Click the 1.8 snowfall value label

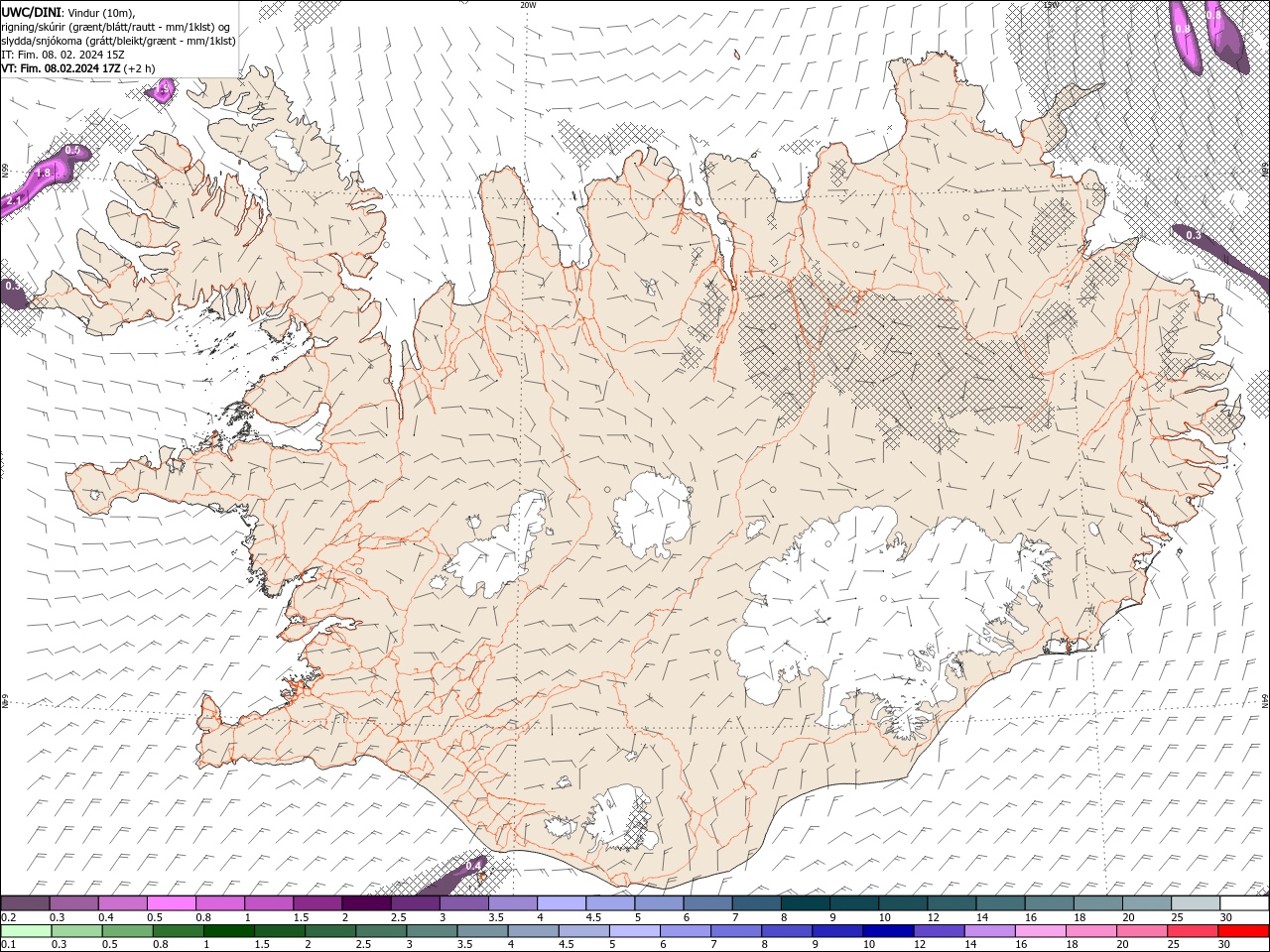(43, 173)
